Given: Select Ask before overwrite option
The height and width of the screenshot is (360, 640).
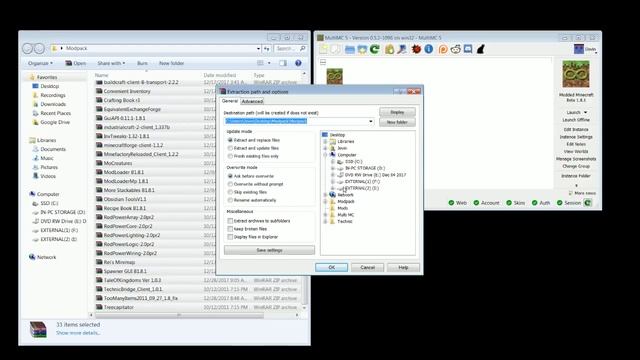Looking at the screenshot, I should point(230,176).
